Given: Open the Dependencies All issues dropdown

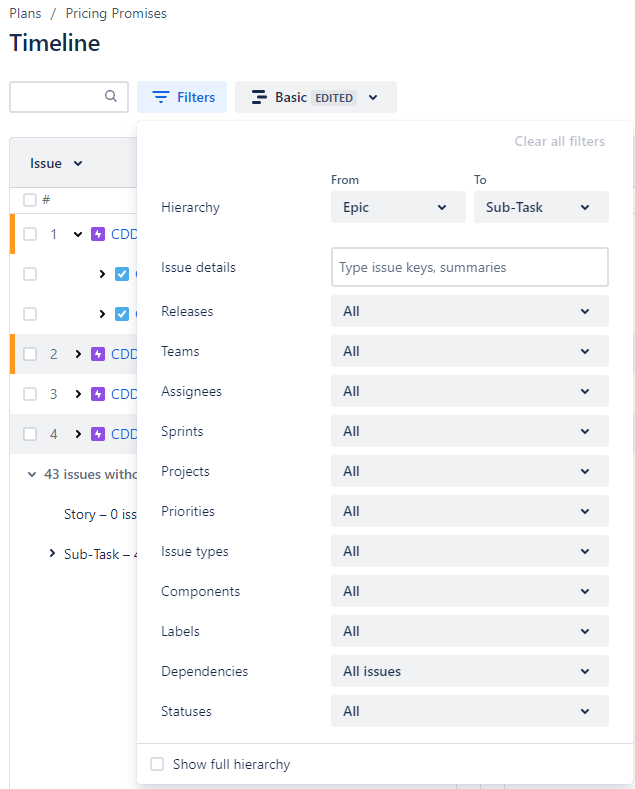Looking at the screenshot, I should click(469, 671).
